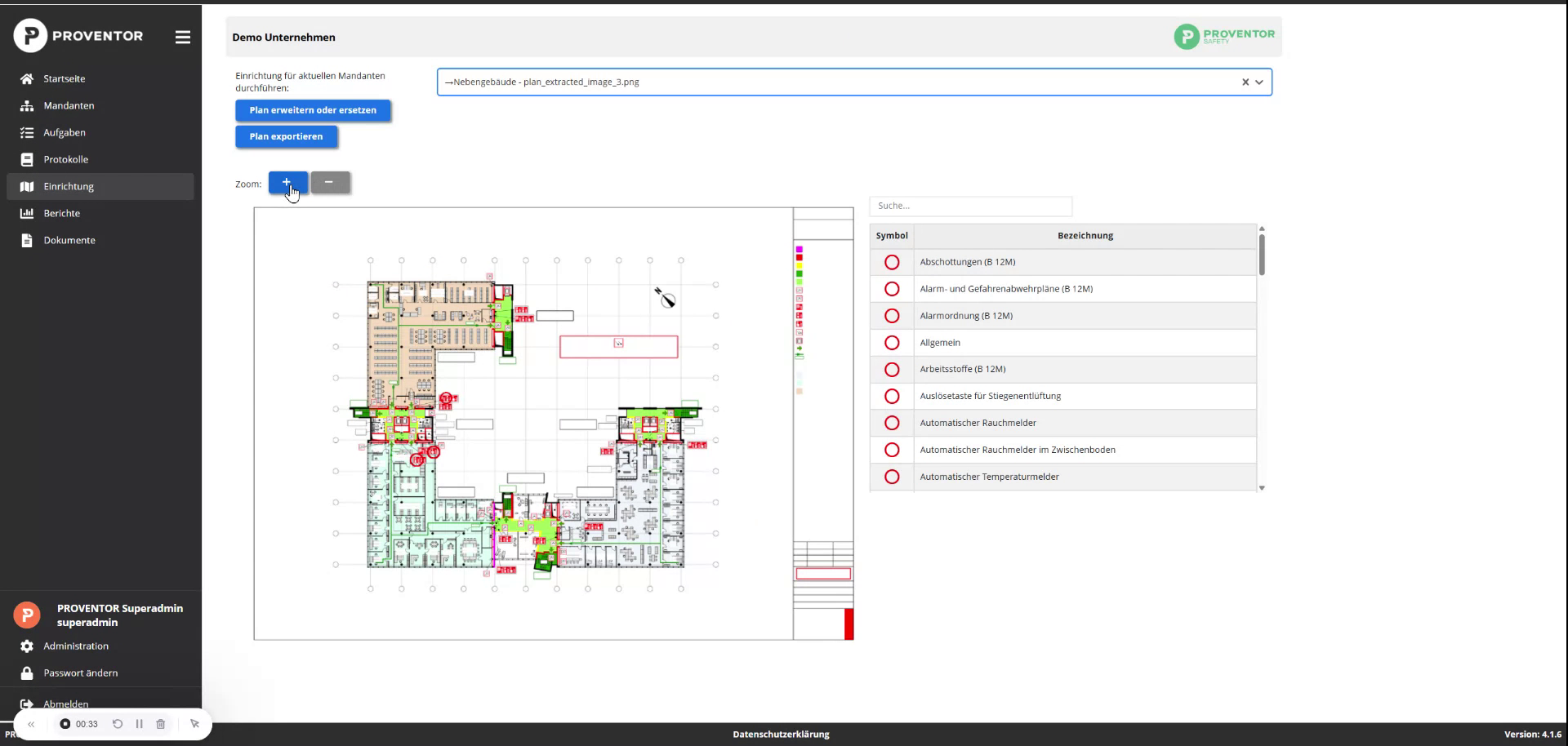This screenshot has width=1568, height=746.
Task: Open the Datenschutzerklärung link
Action: [x=781, y=735]
